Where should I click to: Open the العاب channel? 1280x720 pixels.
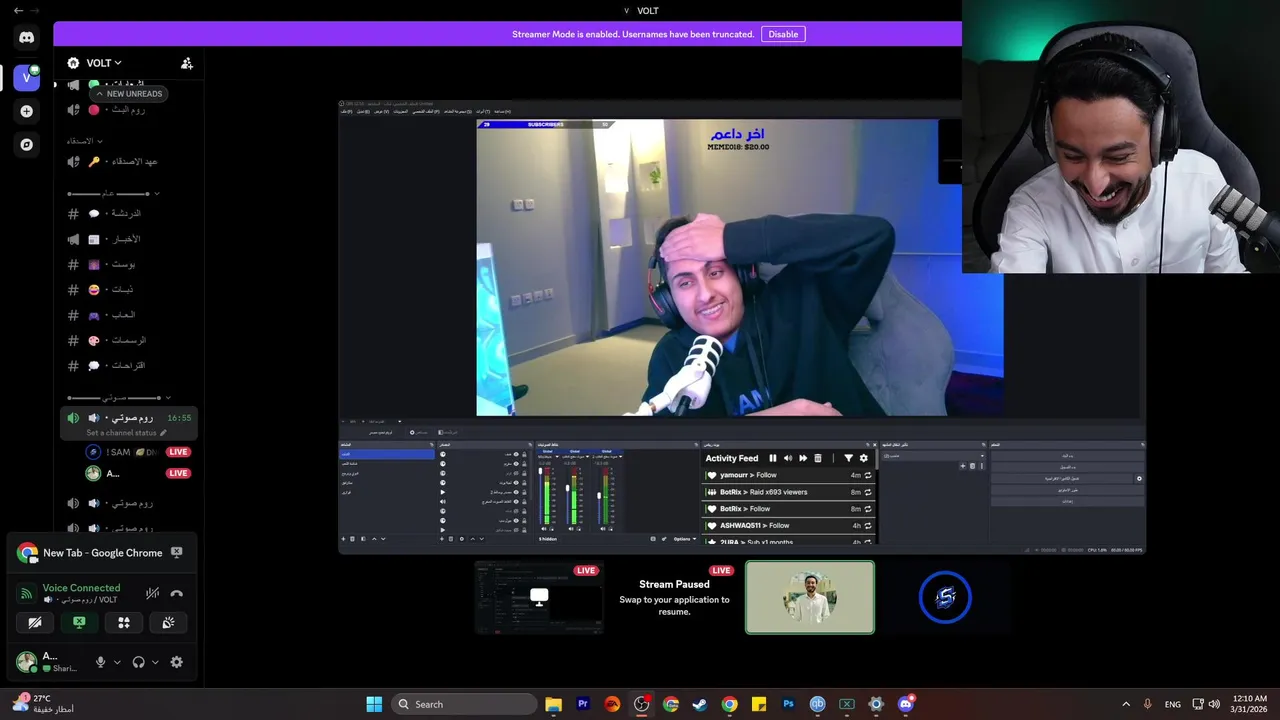pyautogui.click(x=128, y=315)
